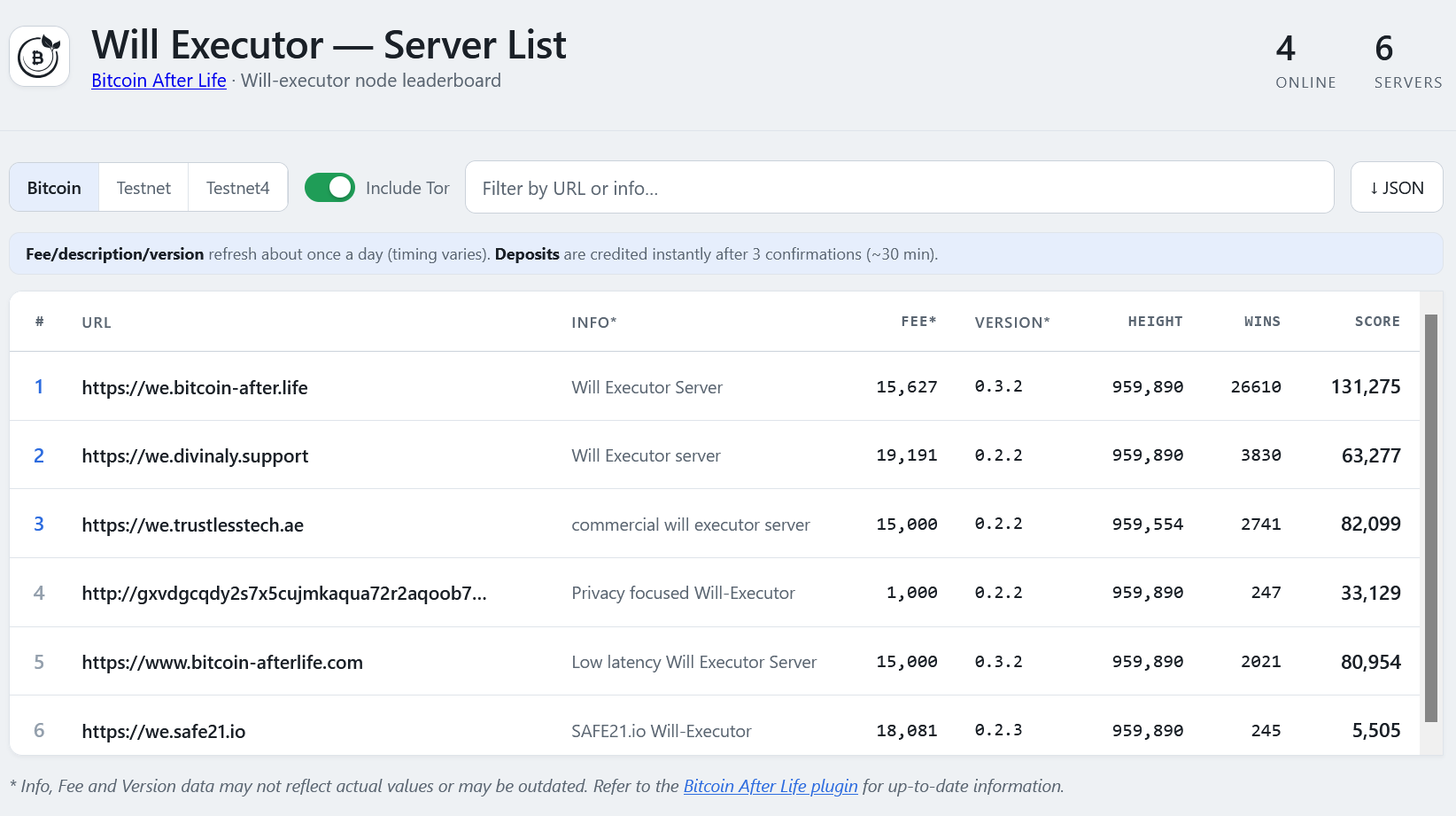Click the Filter by URL or info field
Screen dimensions: 1456x816
tap(899, 188)
